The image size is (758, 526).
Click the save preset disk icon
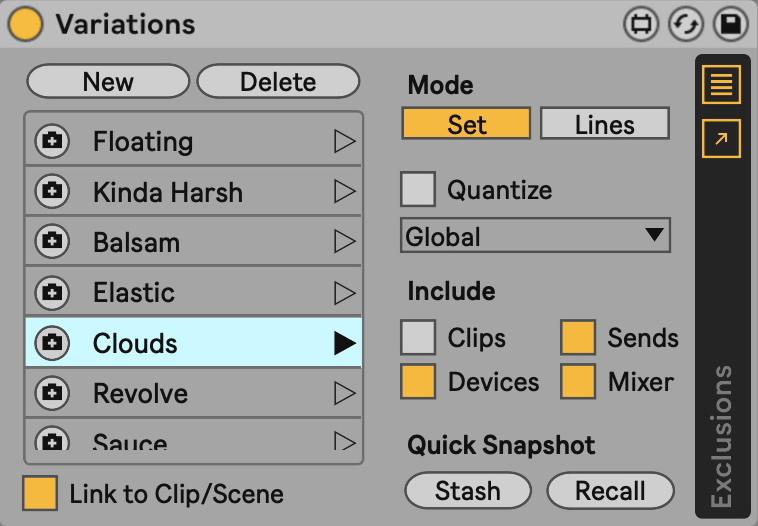pyautogui.click(x=731, y=24)
